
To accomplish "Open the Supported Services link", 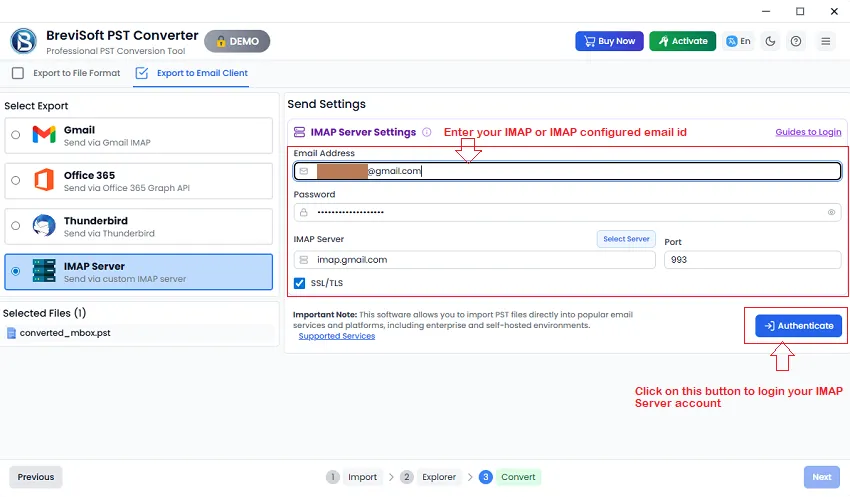I will point(337,336).
